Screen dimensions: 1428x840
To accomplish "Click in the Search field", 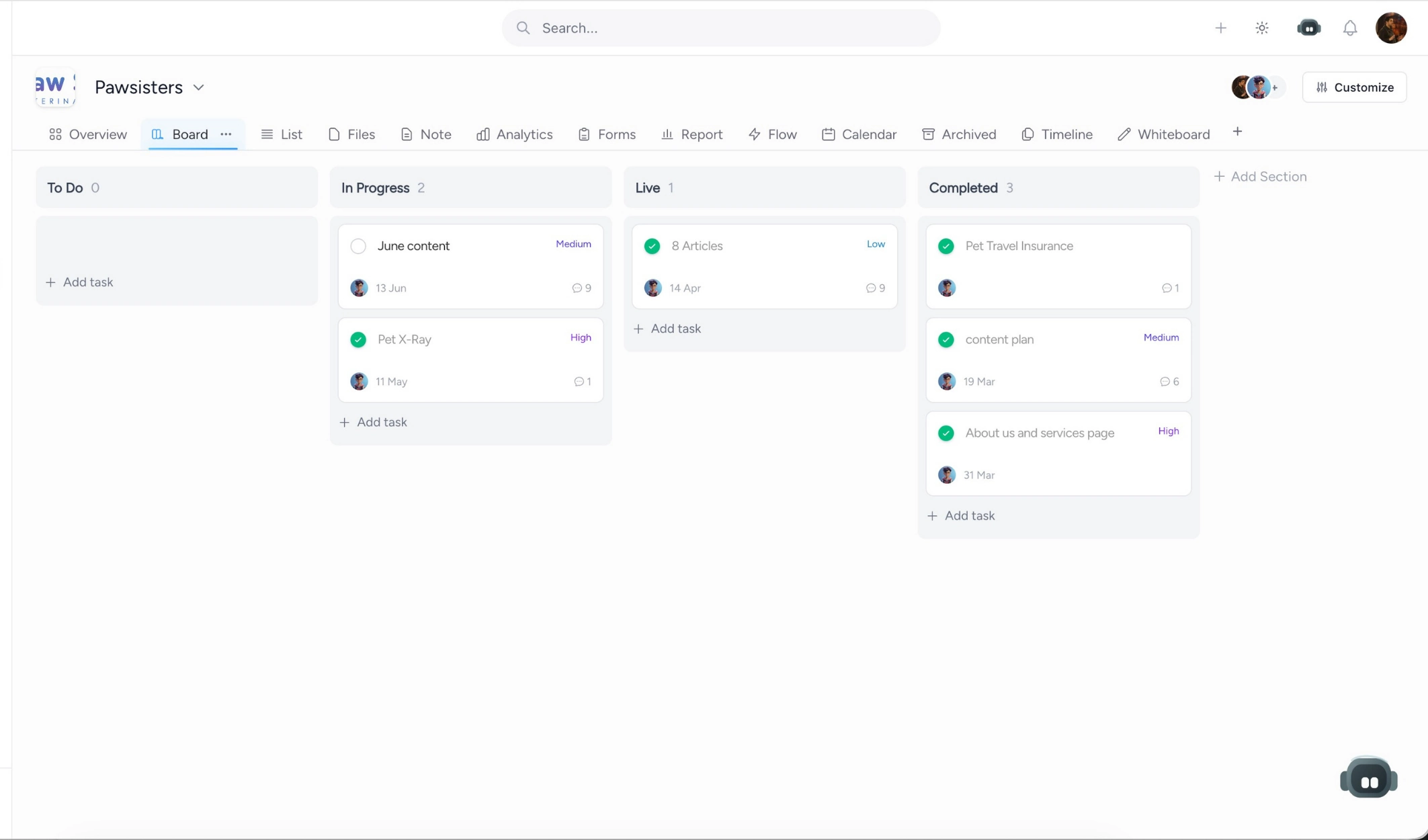I will click(721, 28).
